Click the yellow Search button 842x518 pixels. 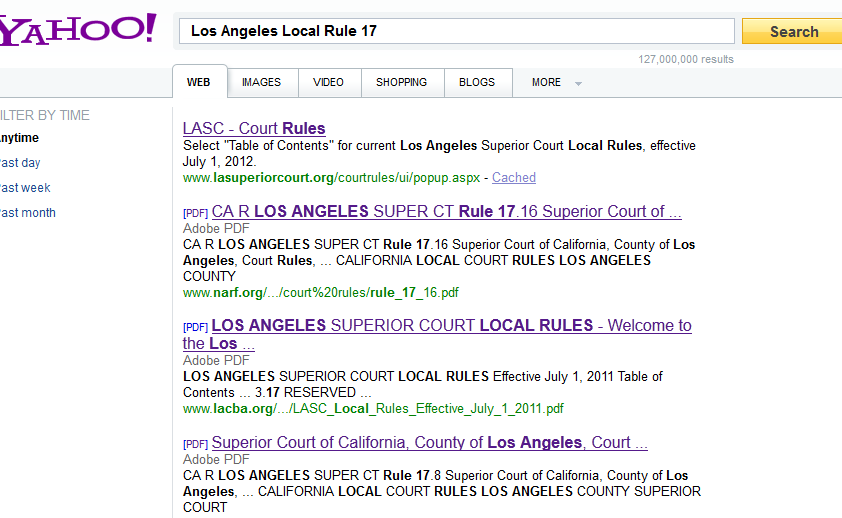pos(793,32)
